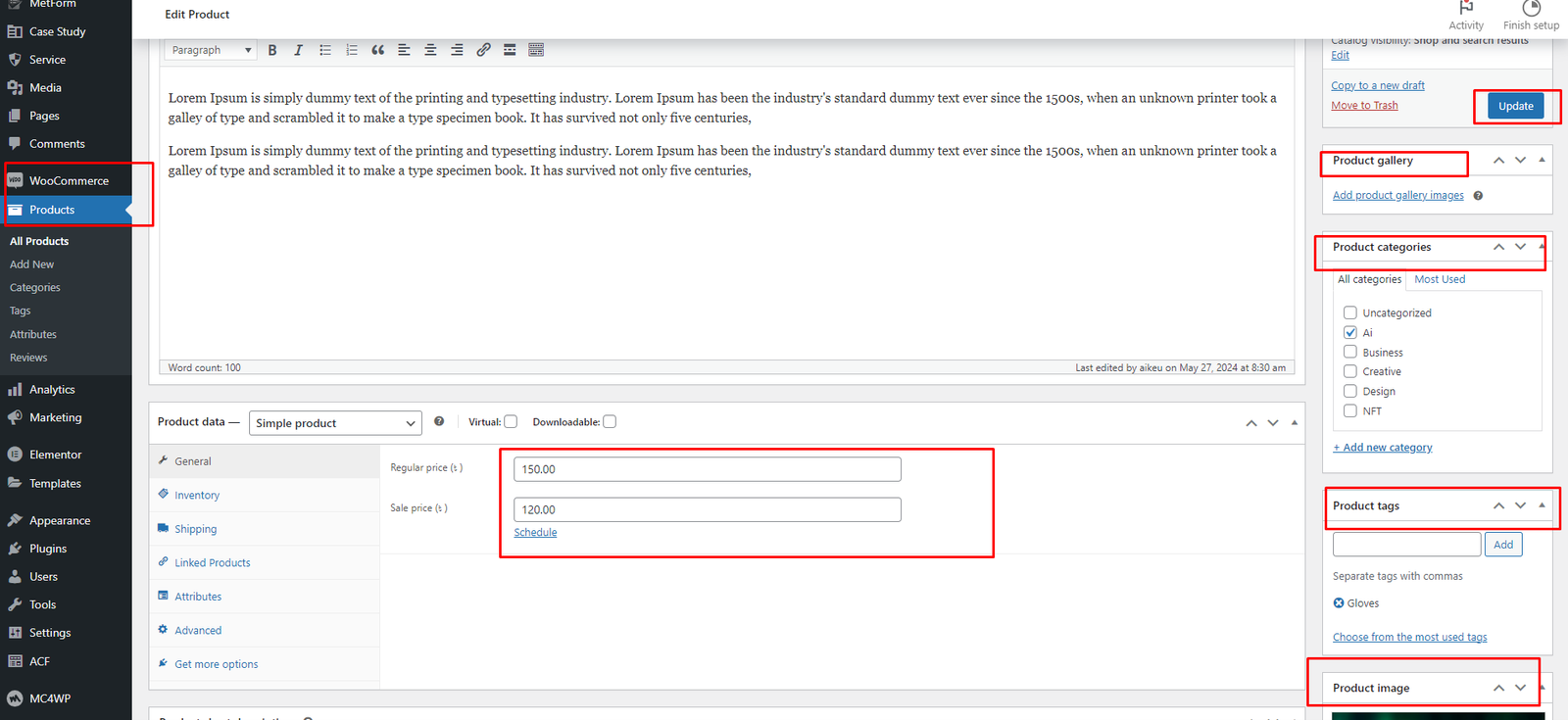Image resolution: width=1568 pixels, height=720 pixels.
Task: Remove the Gloves product tag
Action: [x=1339, y=603]
